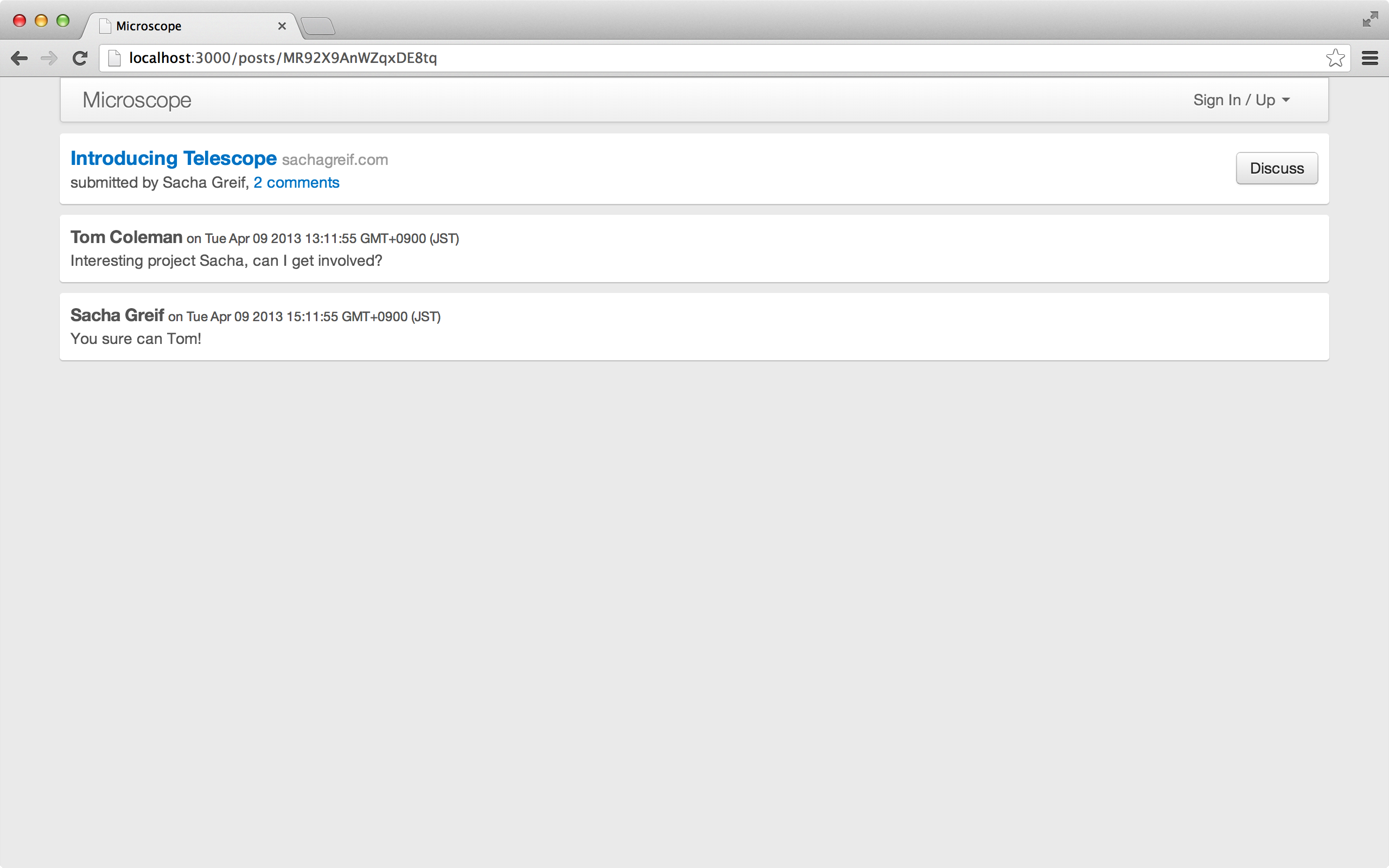The height and width of the screenshot is (868, 1389).
Task: Click Tom Coleman comment author name
Action: 126,237
